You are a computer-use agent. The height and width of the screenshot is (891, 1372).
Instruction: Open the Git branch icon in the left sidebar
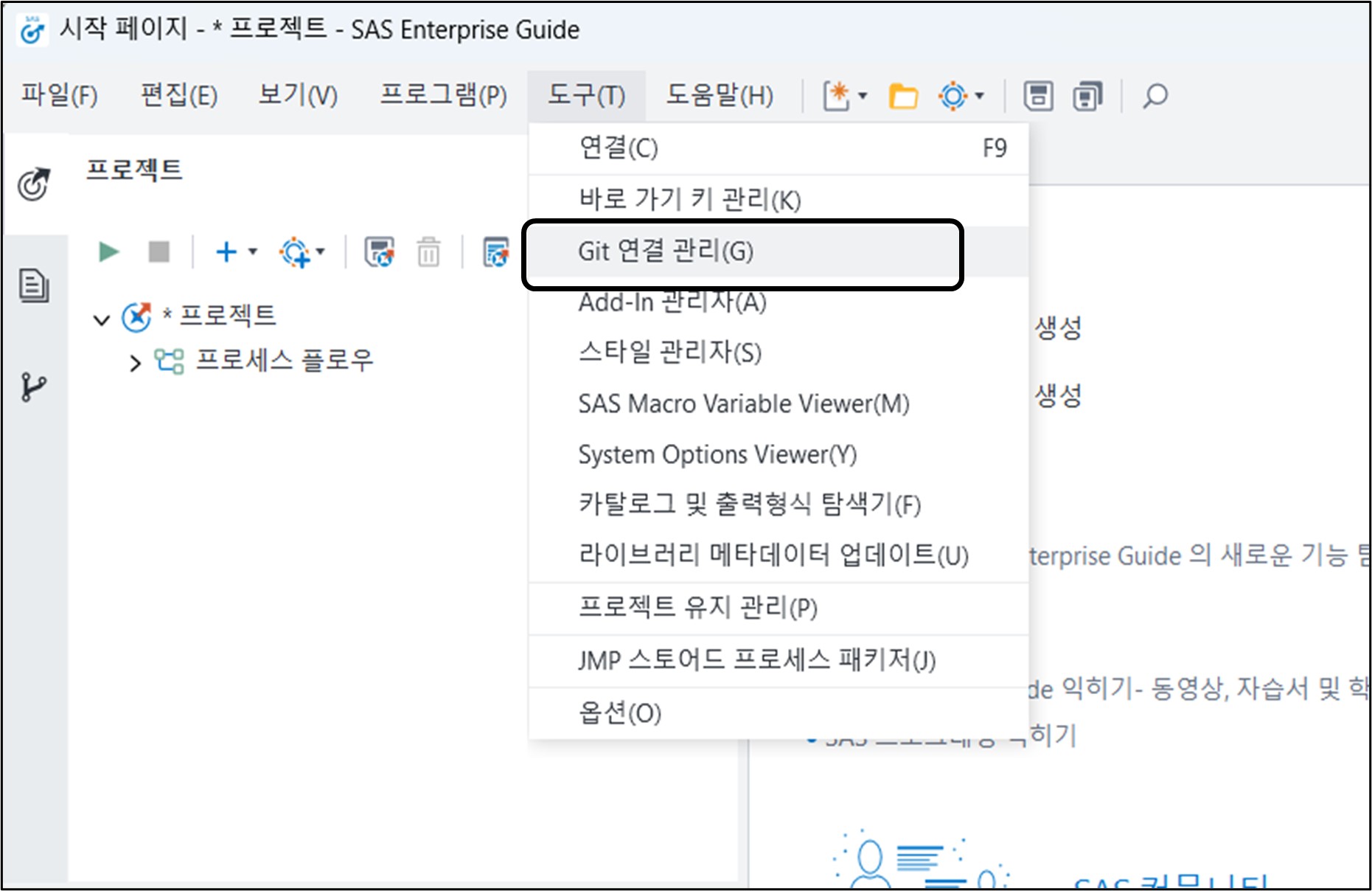35,383
